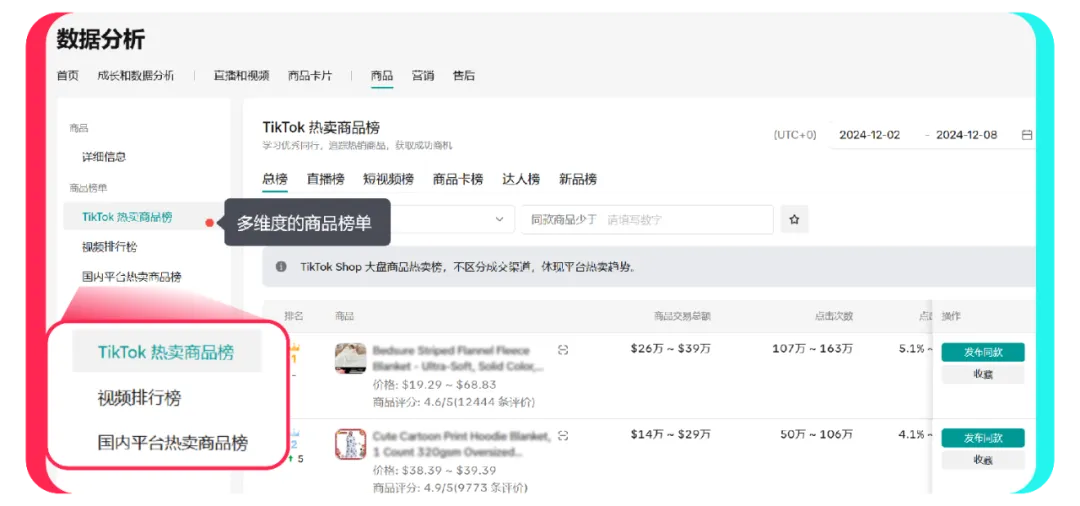
Task: Click the 数据分析 page heading
Action: (101, 39)
